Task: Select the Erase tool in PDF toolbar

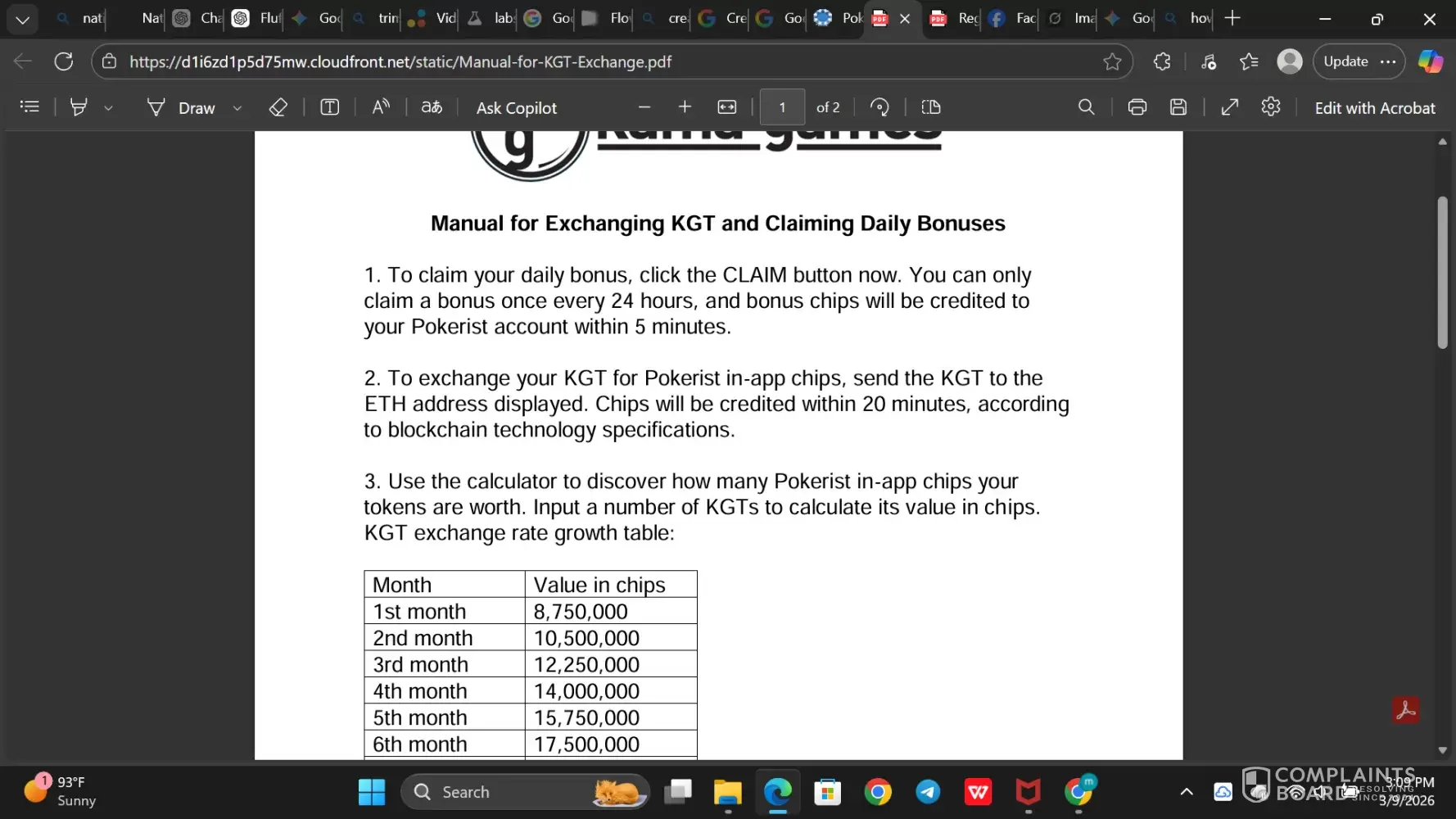Action: point(278,107)
